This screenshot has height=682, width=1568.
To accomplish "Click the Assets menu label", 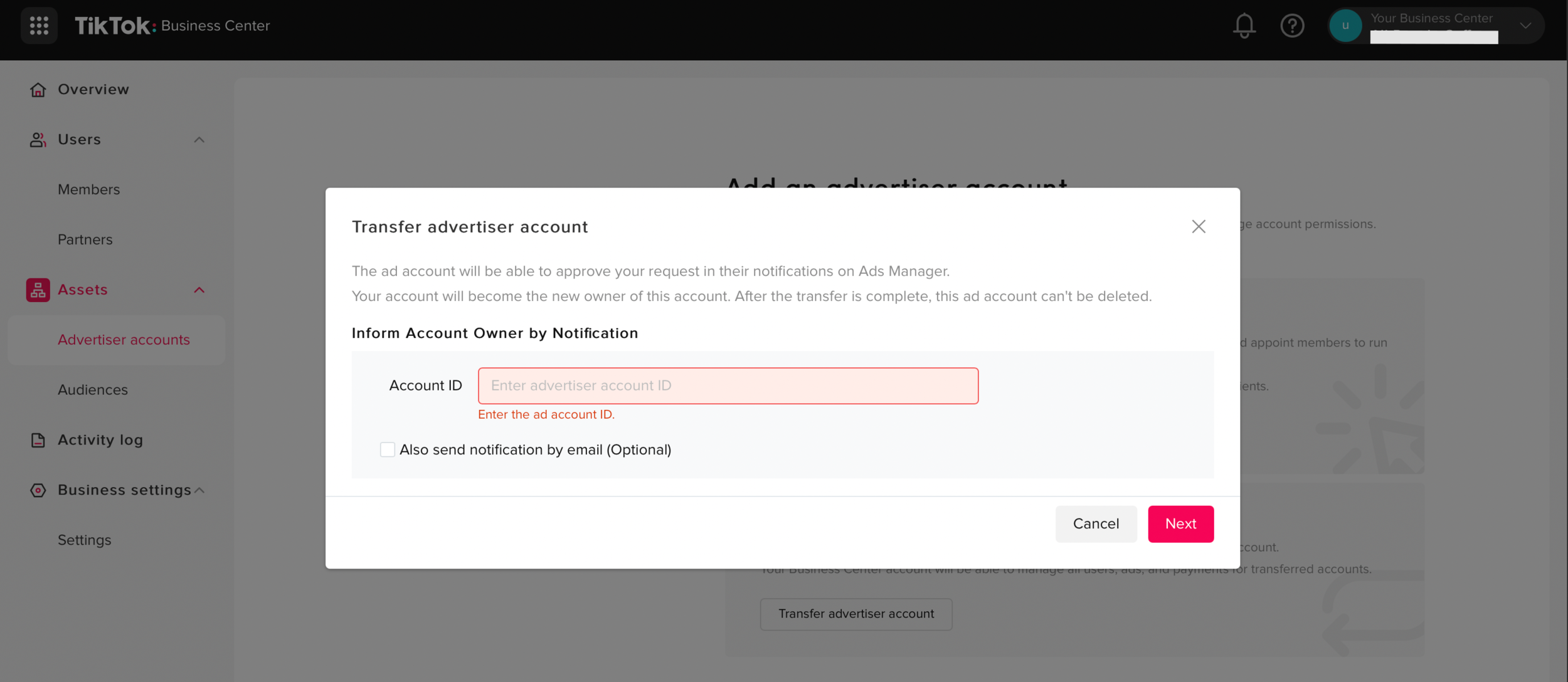I will tap(82, 290).
